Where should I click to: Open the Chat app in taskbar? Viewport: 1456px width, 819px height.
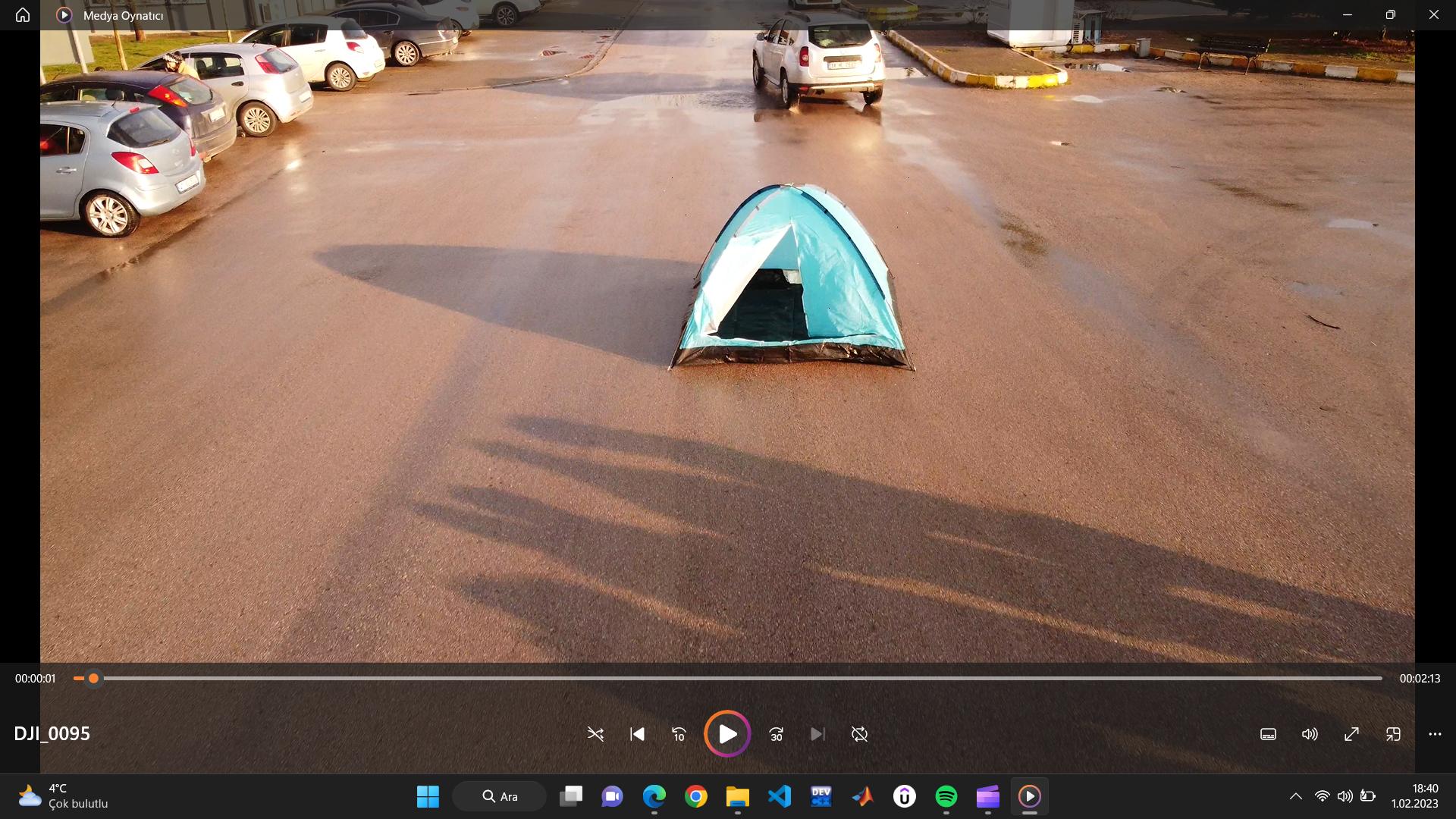click(x=613, y=796)
